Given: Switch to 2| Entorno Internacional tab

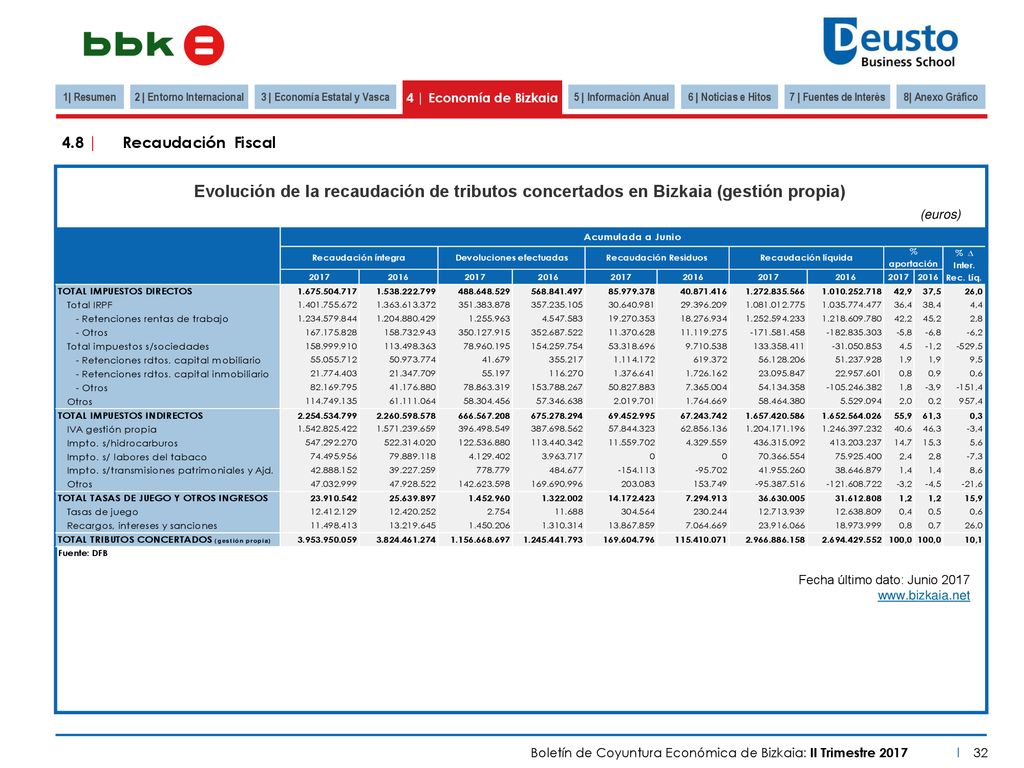Looking at the screenshot, I should pos(189,97).
